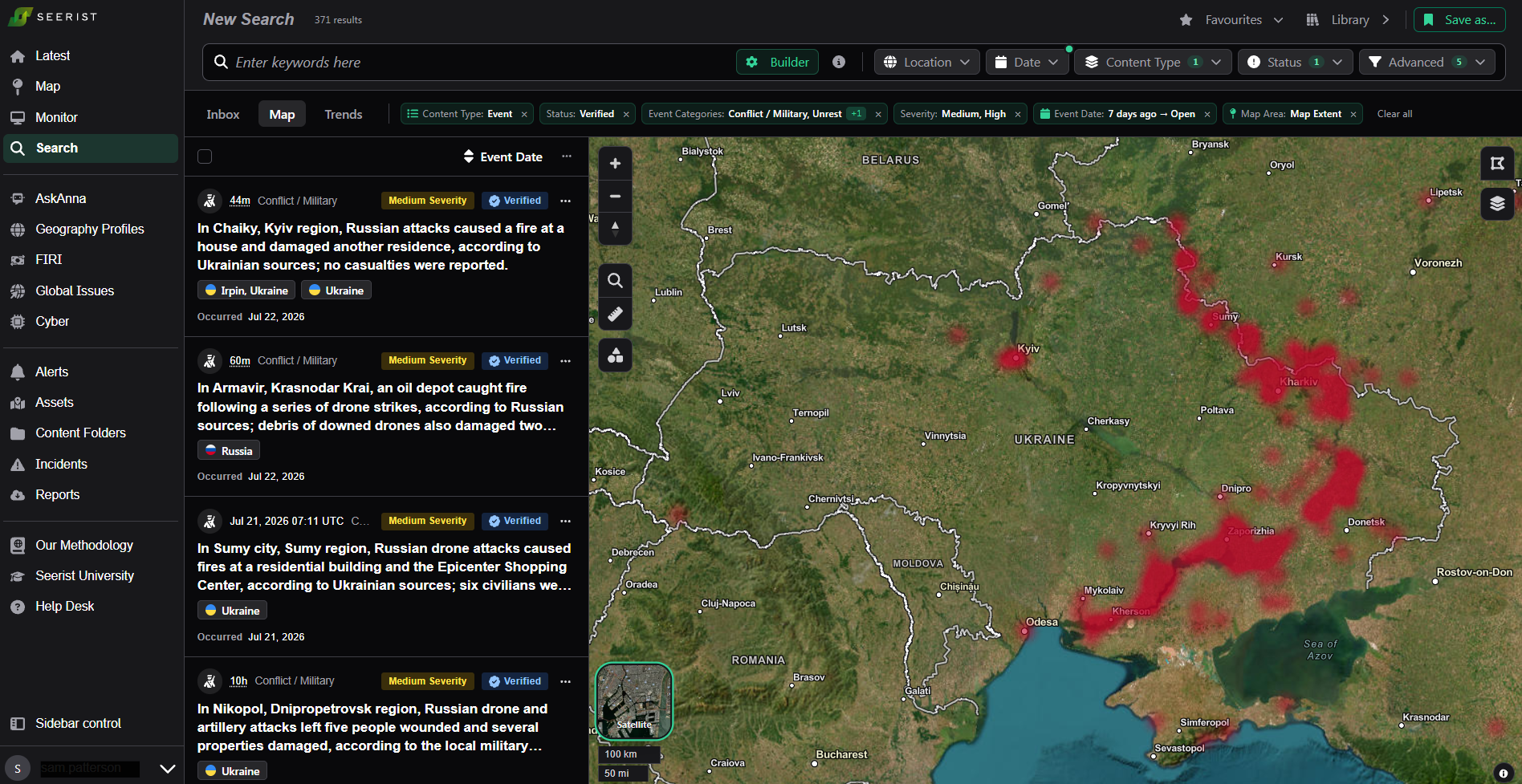The height and width of the screenshot is (784, 1522).
Task: Click the Russia location tag
Action: coord(229,450)
